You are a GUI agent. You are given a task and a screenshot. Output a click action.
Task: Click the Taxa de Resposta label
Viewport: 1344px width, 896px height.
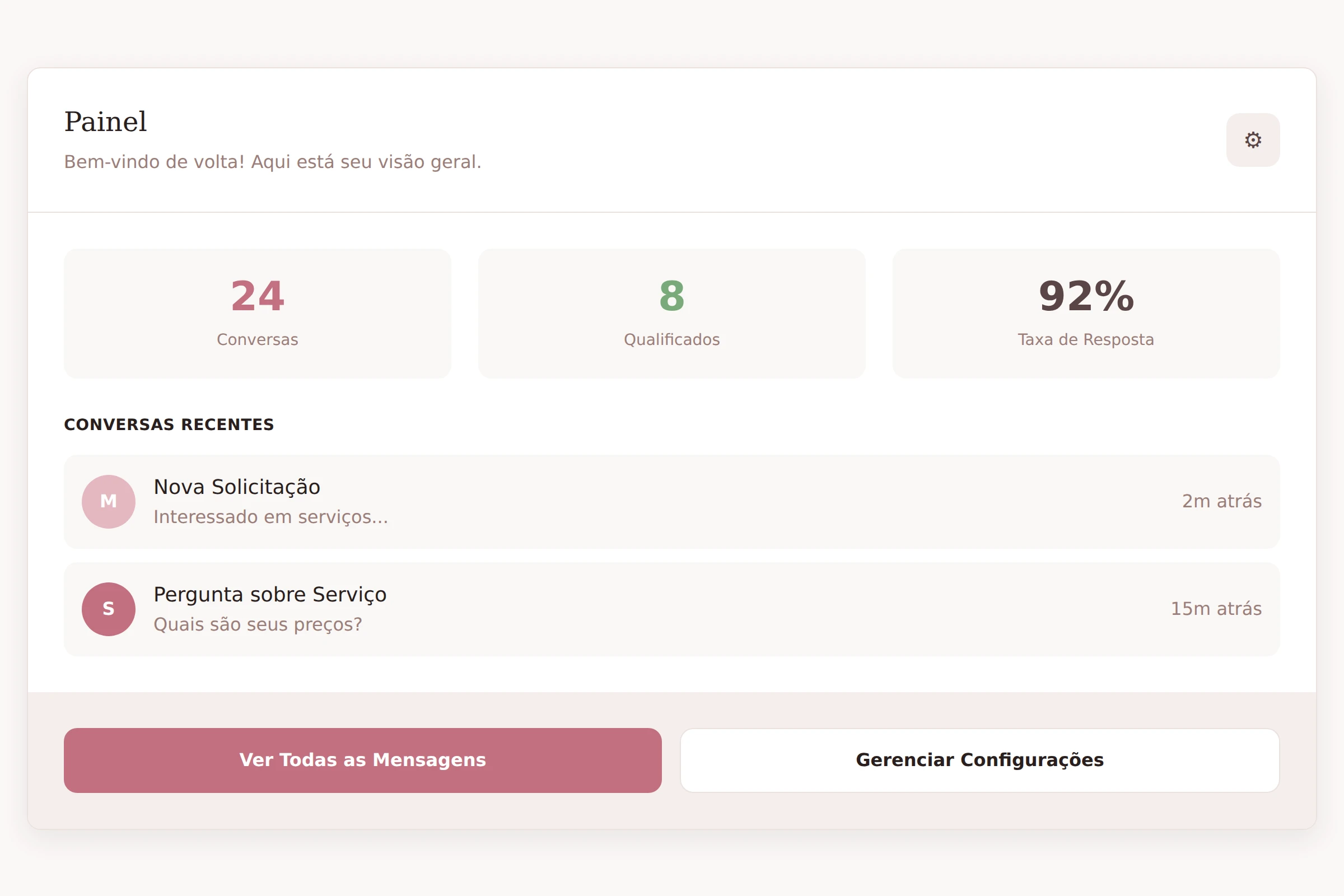click(x=1086, y=339)
